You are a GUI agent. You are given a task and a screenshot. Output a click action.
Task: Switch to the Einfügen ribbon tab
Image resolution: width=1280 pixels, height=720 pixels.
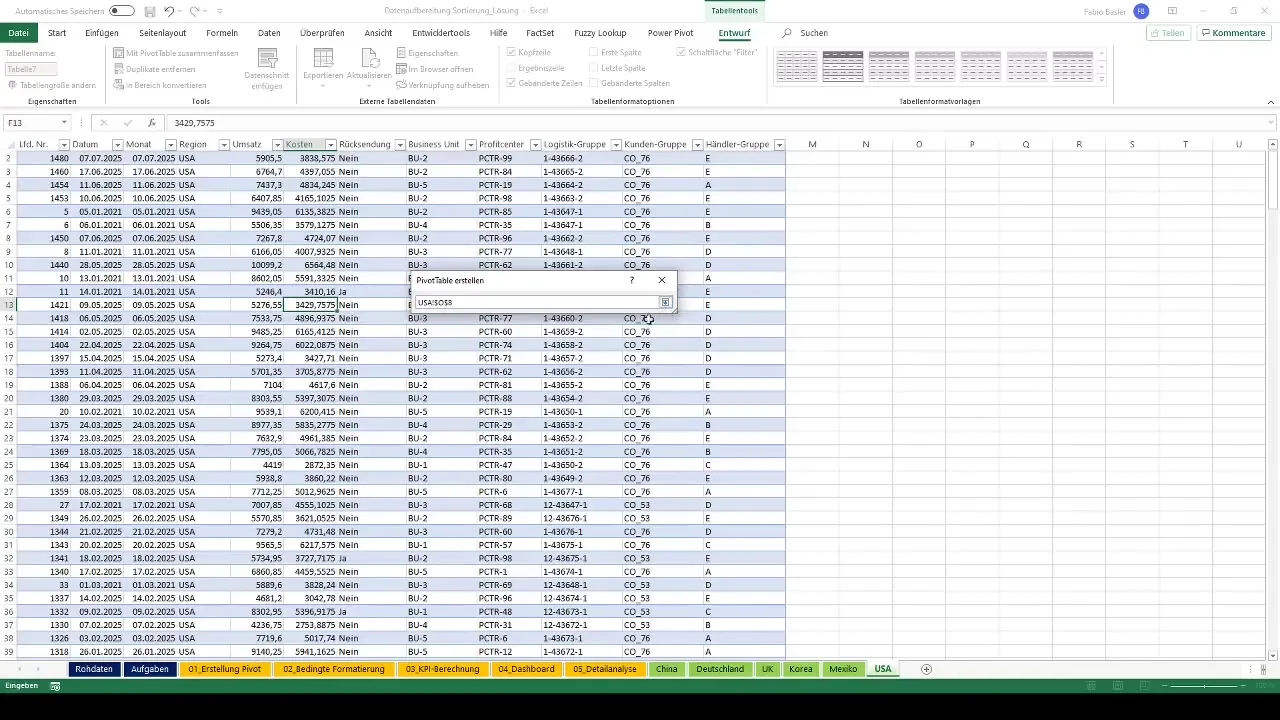click(x=102, y=33)
